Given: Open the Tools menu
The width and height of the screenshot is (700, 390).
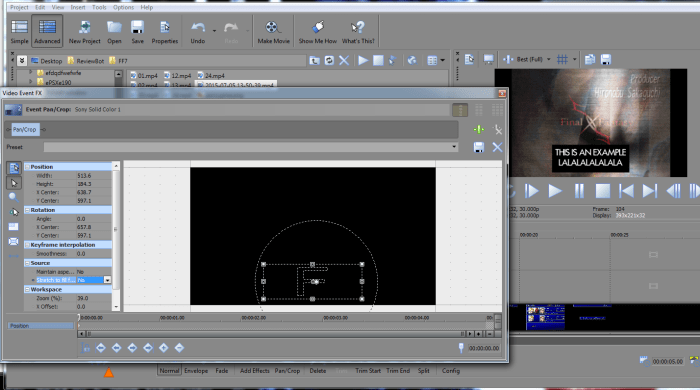Looking at the screenshot, I should coord(99,7).
